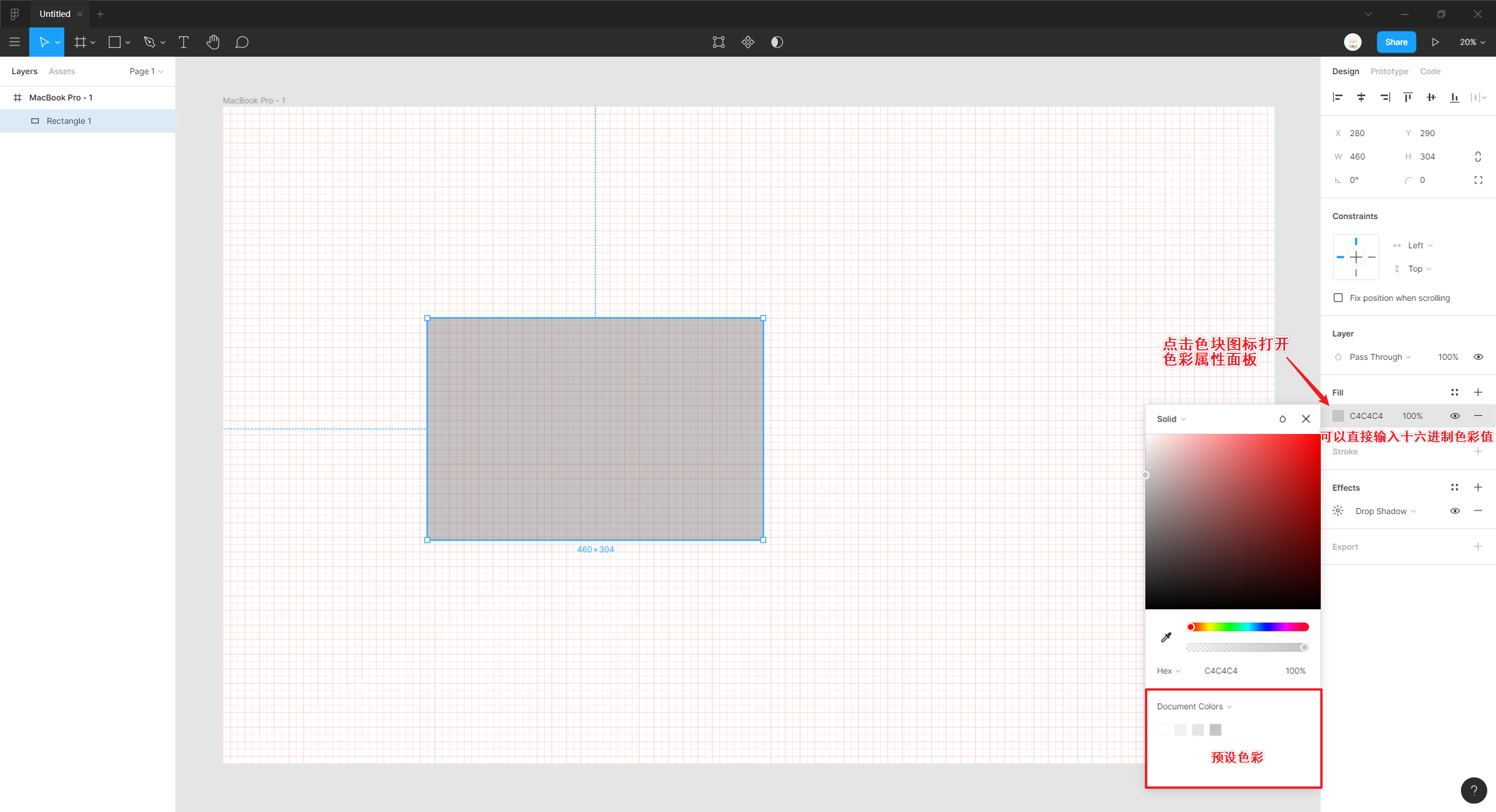Open the Solid fill type dropdown

(1171, 419)
